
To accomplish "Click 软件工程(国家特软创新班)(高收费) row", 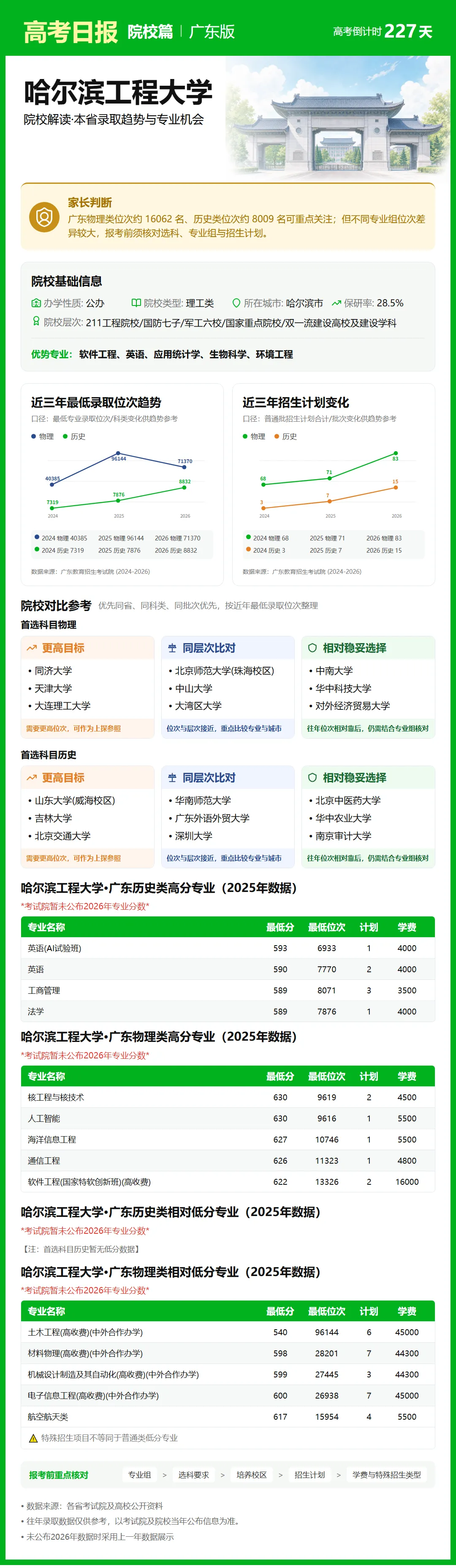I will coord(228,1181).
